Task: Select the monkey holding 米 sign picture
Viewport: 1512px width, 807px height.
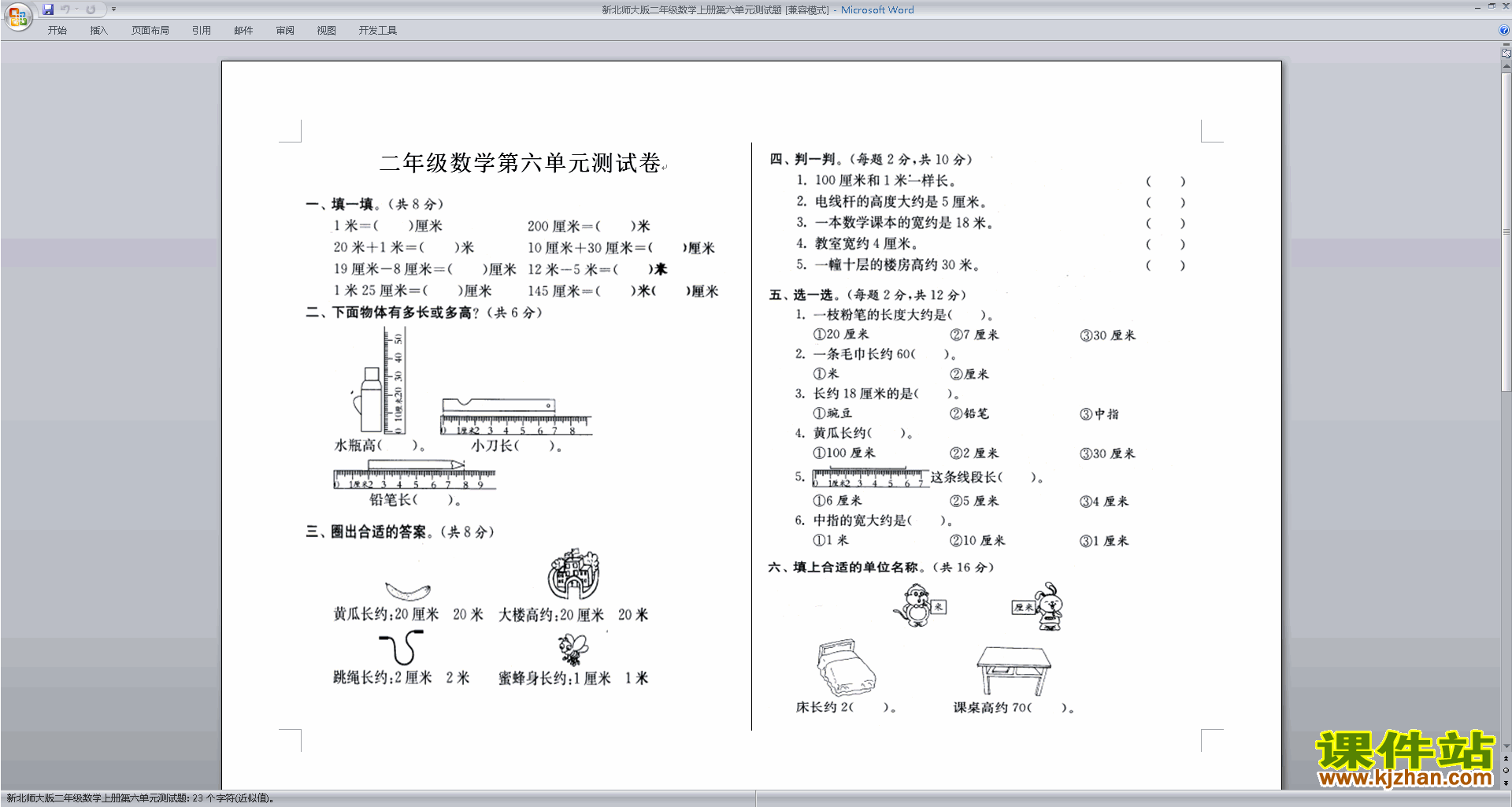Action: tap(919, 605)
